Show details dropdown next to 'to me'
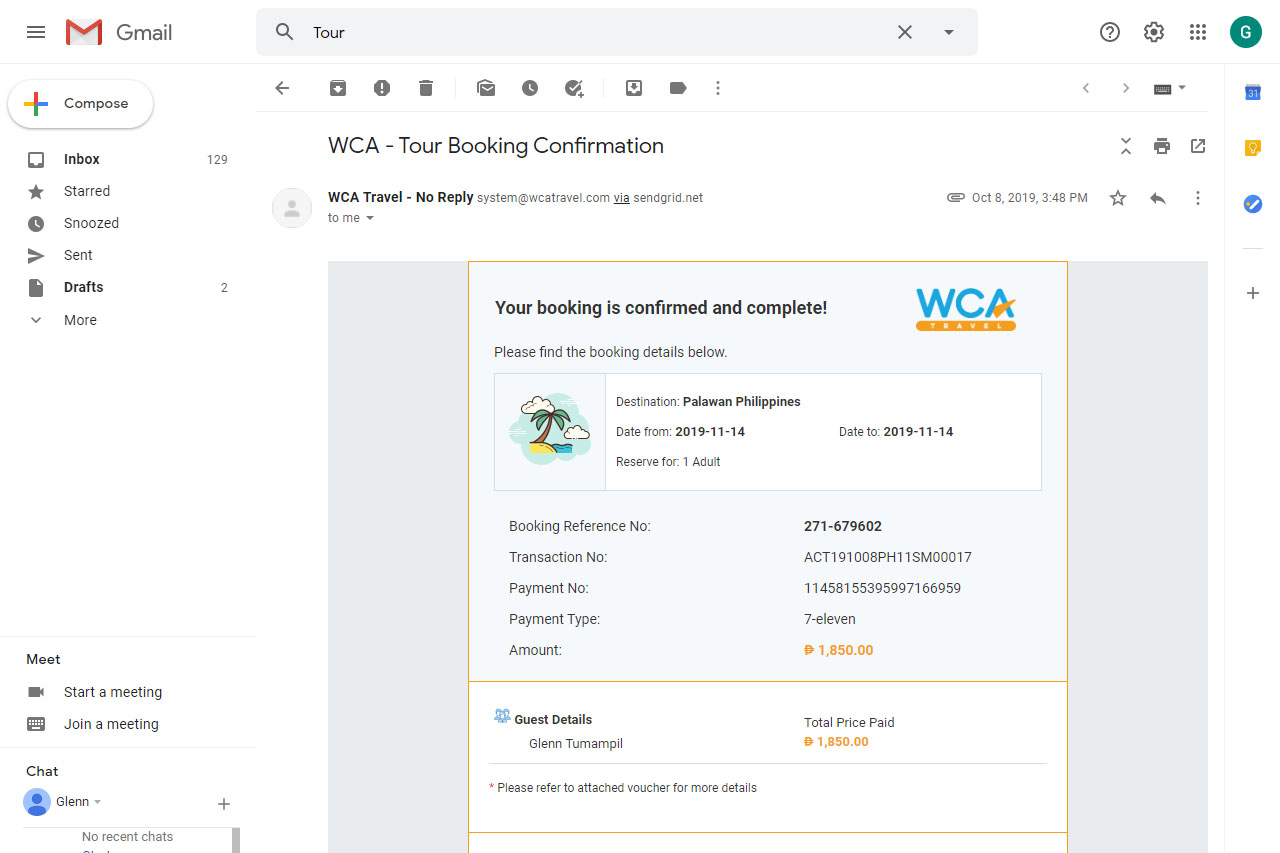The width and height of the screenshot is (1280, 853). (370, 218)
